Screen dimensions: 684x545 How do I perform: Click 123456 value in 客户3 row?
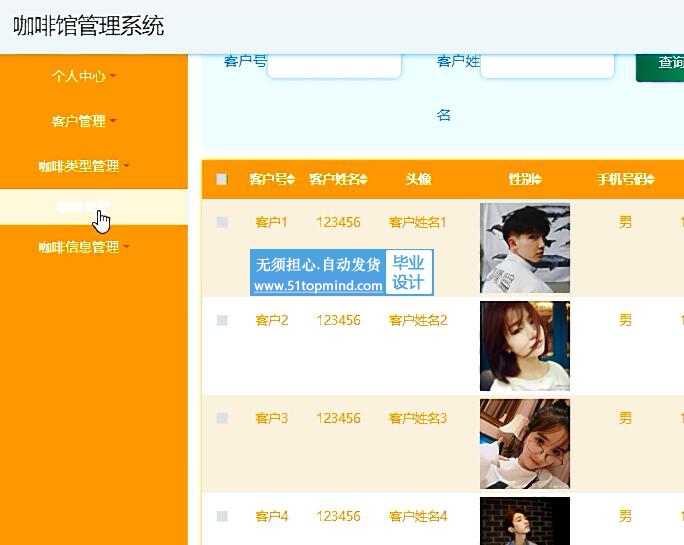(339, 418)
